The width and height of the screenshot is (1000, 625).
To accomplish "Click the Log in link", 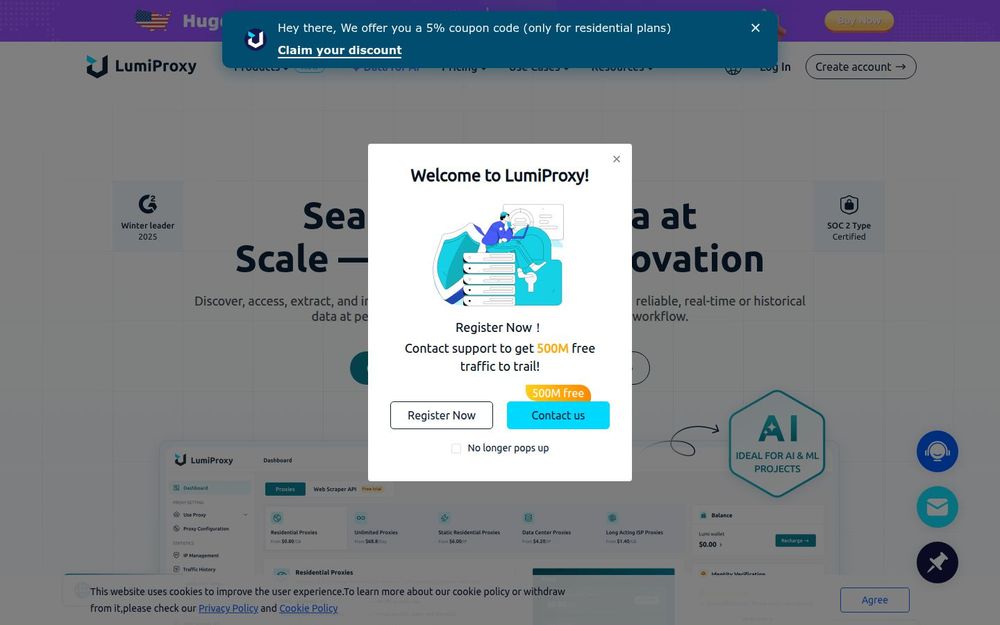I will pyautogui.click(x=775, y=67).
